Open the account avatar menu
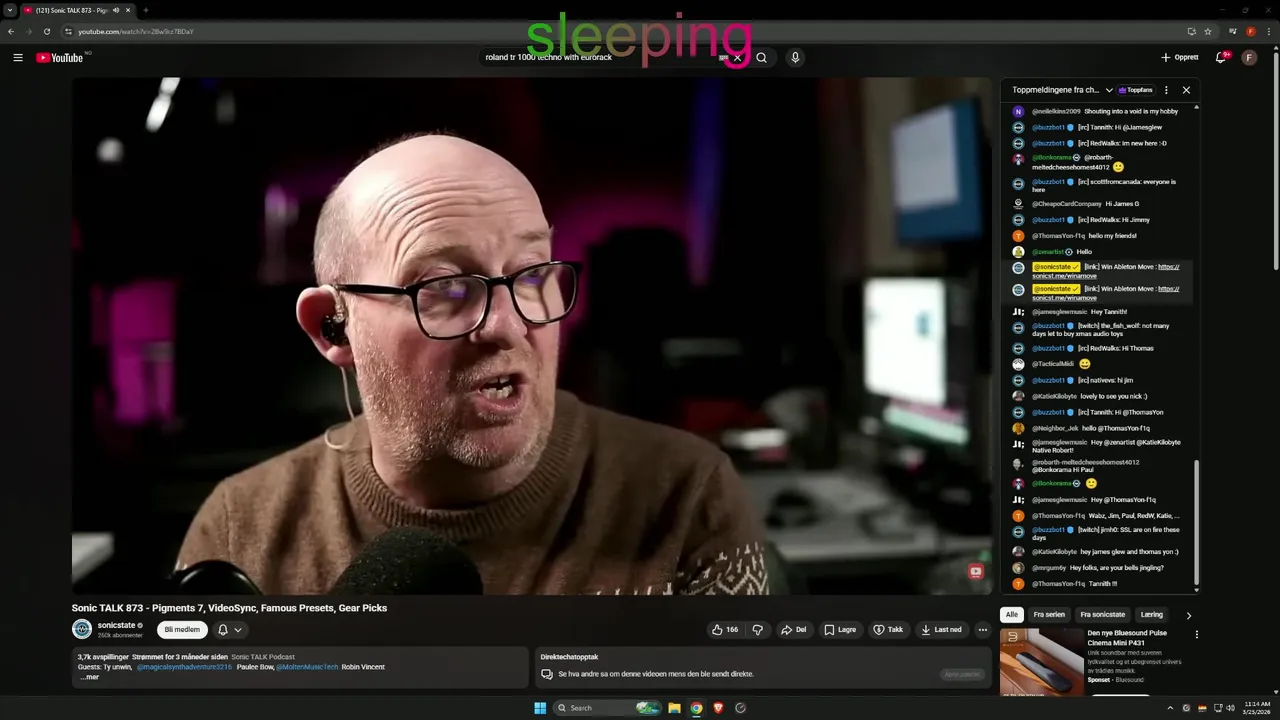The image size is (1280, 720). [x=1249, y=58]
